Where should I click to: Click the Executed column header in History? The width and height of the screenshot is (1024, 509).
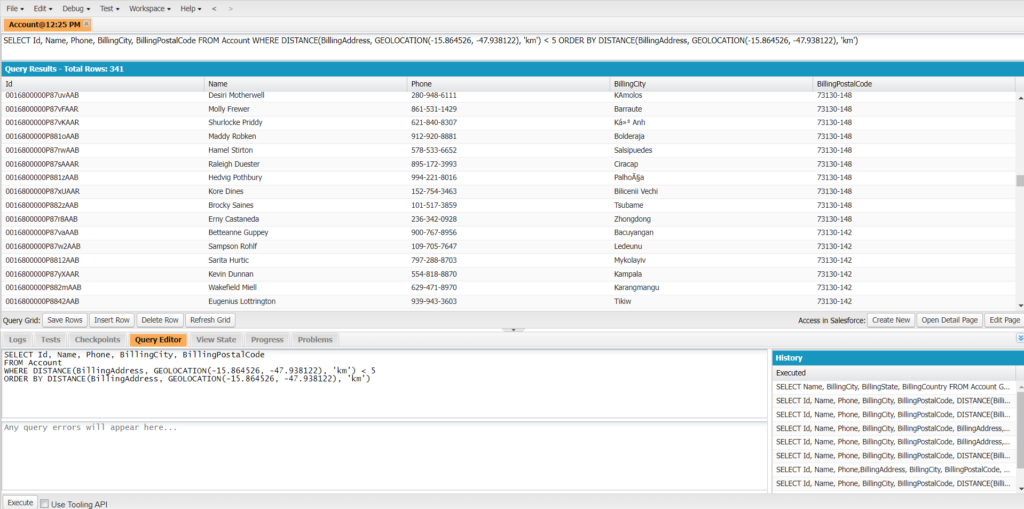click(x=894, y=373)
